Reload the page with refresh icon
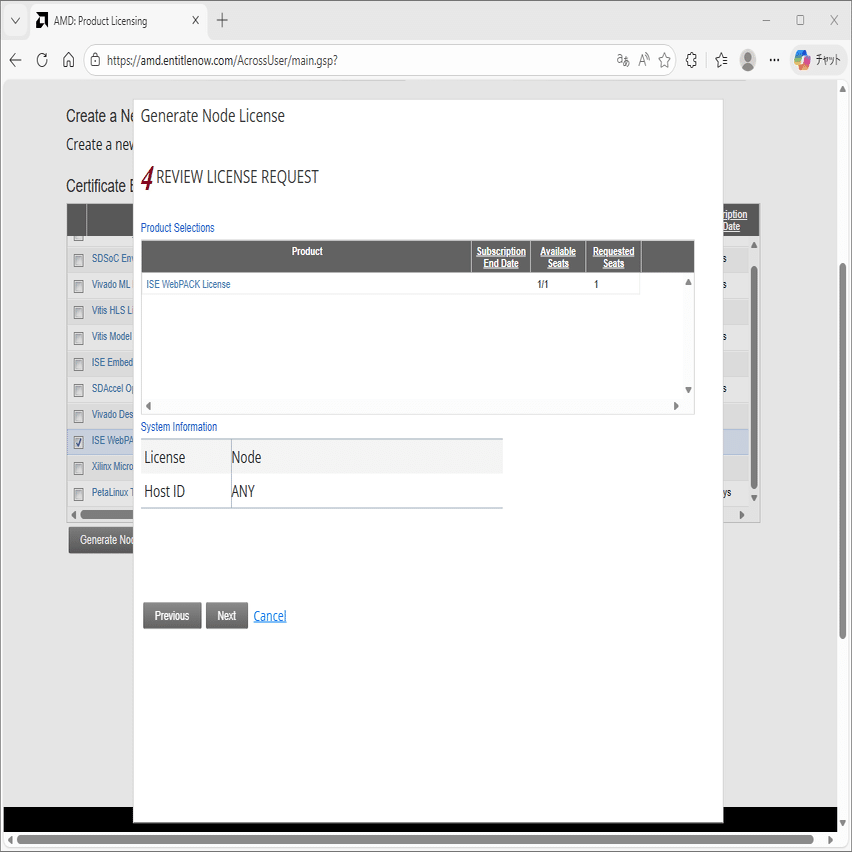The height and width of the screenshot is (852, 852). 42,60
